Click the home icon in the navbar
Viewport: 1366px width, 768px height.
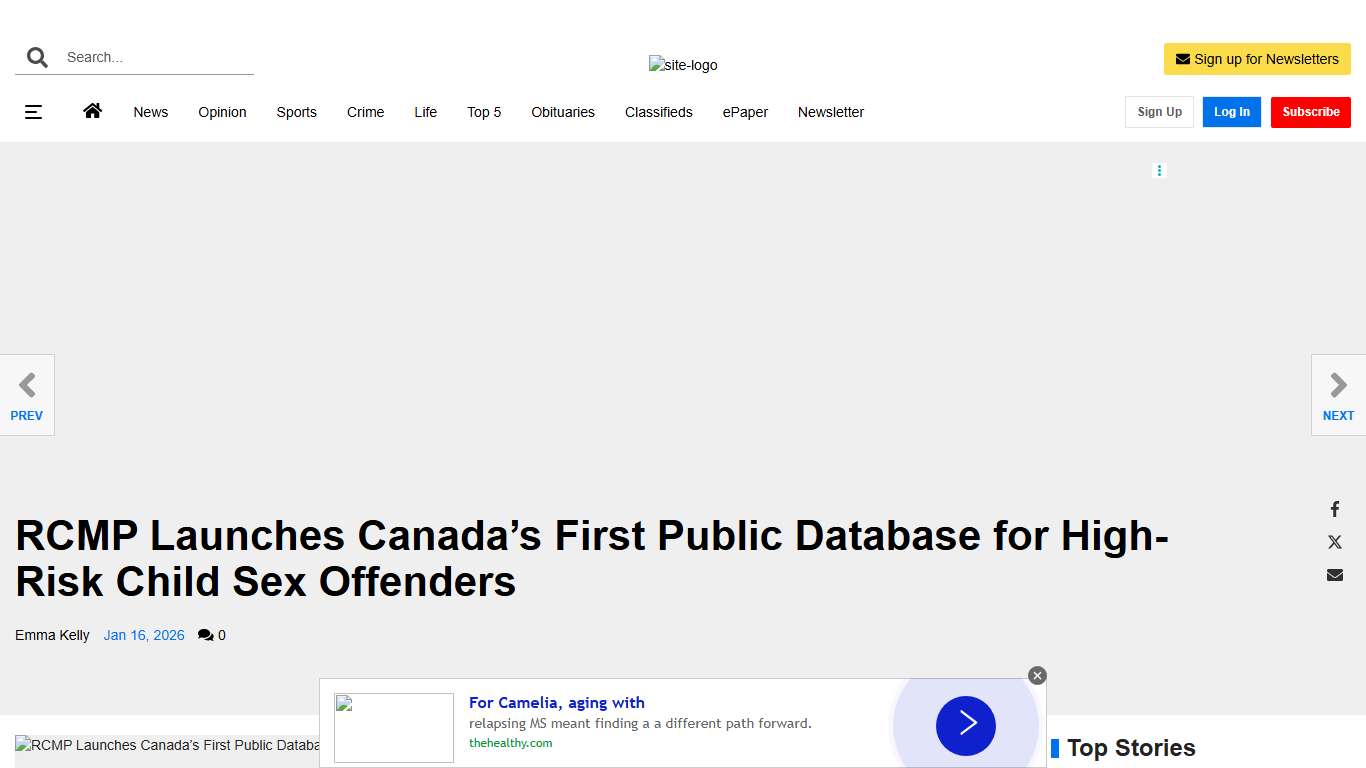click(92, 111)
